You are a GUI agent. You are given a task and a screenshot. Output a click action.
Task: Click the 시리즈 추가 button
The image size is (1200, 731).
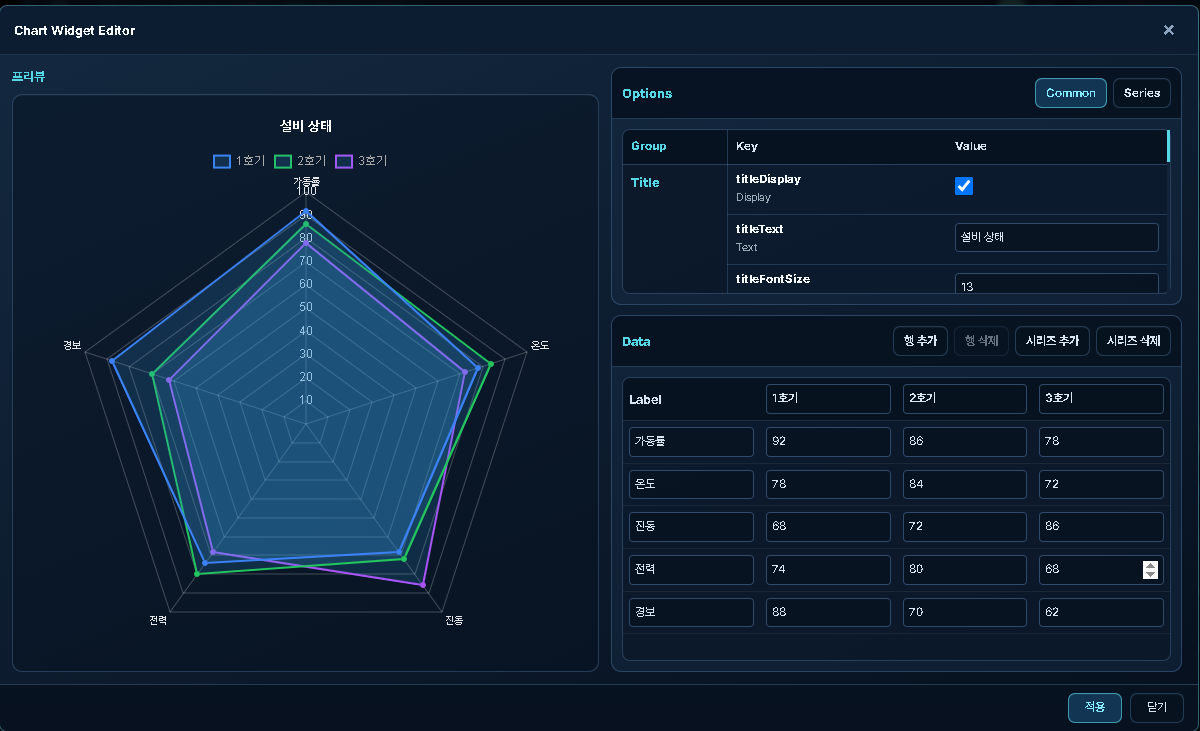pyautogui.click(x=1052, y=341)
